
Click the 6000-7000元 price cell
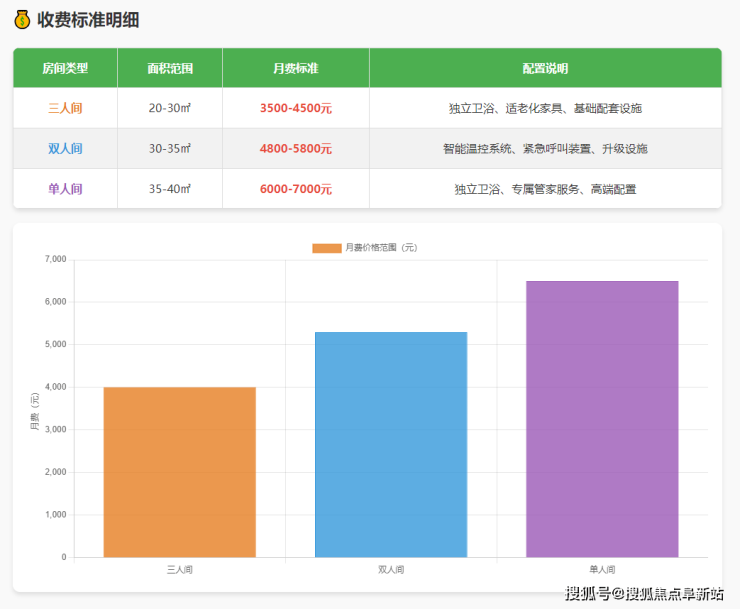click(x=296, y=188)
